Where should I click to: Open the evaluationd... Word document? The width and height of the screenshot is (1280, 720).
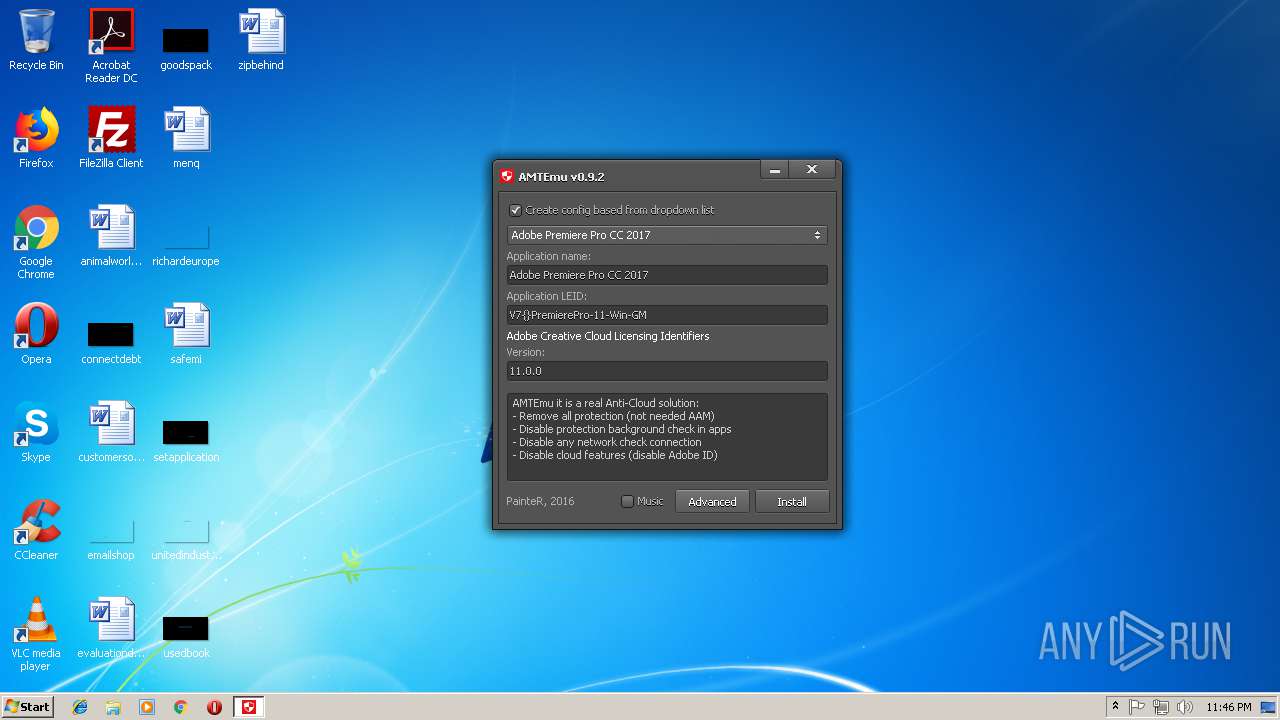point(111,628)
